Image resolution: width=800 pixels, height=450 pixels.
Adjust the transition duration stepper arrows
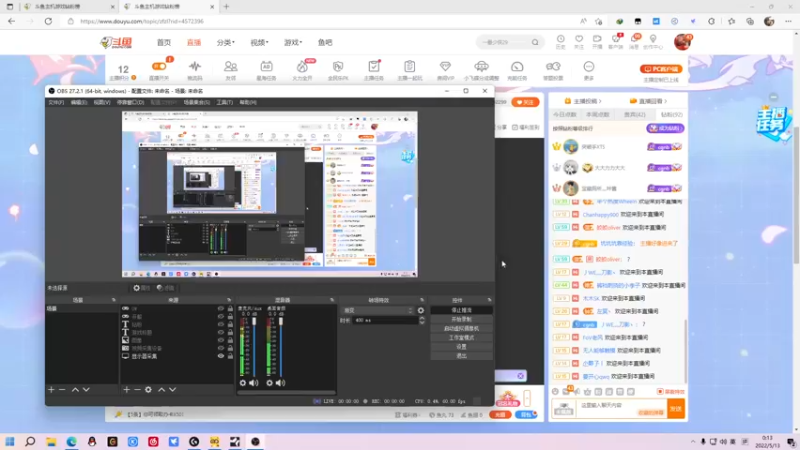coord(422,320)
